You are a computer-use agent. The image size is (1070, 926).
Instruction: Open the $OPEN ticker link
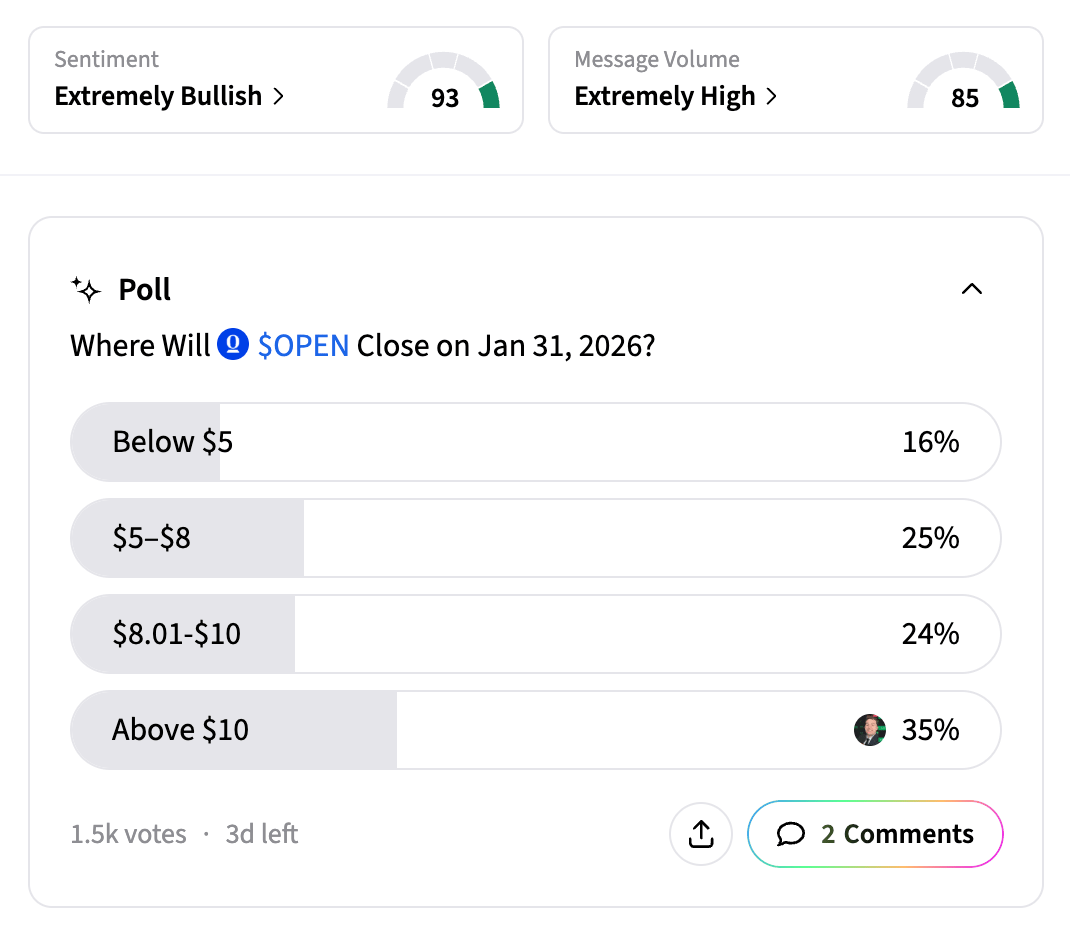303,346
